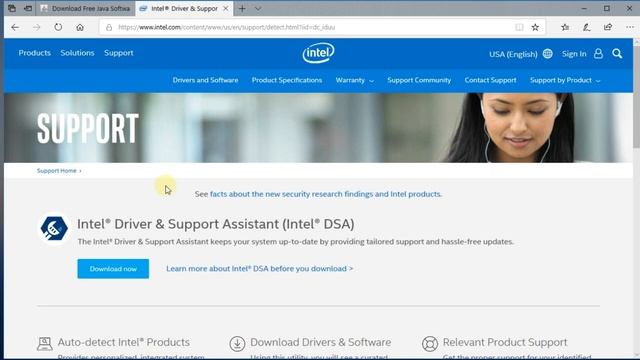
Task: Click the Intel Driver & Support Assistant heading
Action: click(x=216, y=224)
